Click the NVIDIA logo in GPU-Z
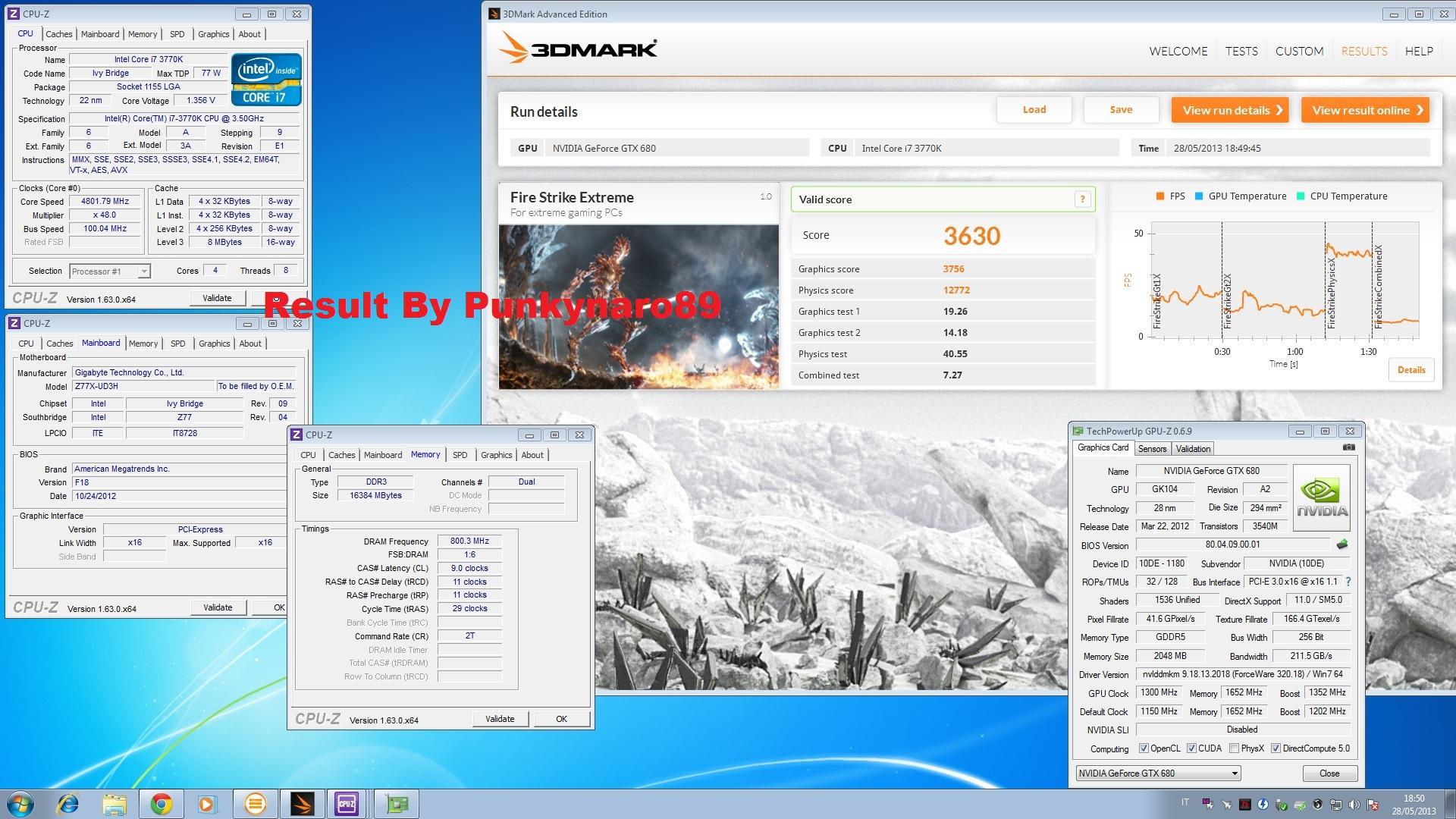 coord(1322,498)
